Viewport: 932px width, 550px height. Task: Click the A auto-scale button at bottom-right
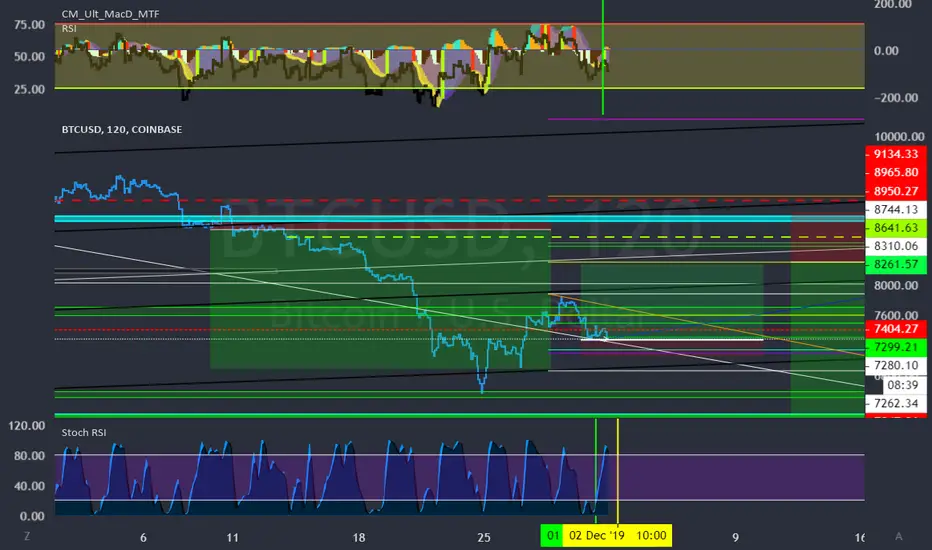(x=899, y=536)
